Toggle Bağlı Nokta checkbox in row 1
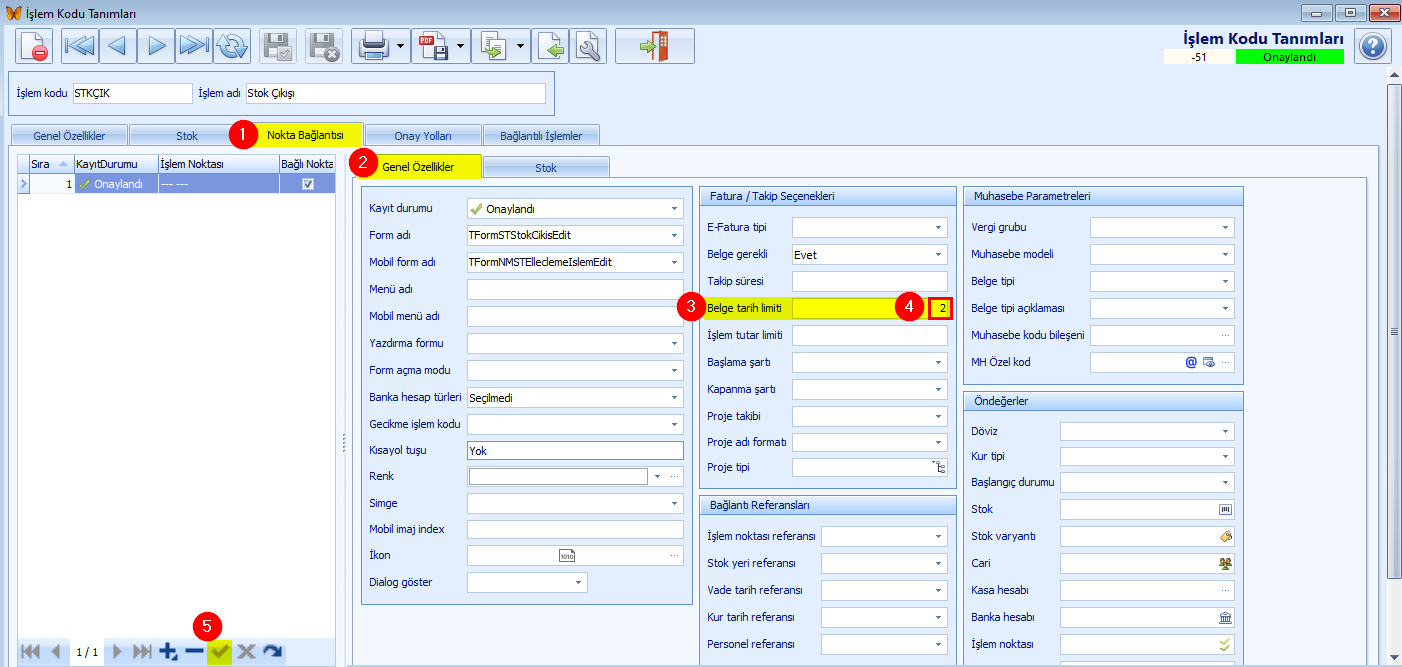Viewport: 1402px width, 667px height. [307, 184]
